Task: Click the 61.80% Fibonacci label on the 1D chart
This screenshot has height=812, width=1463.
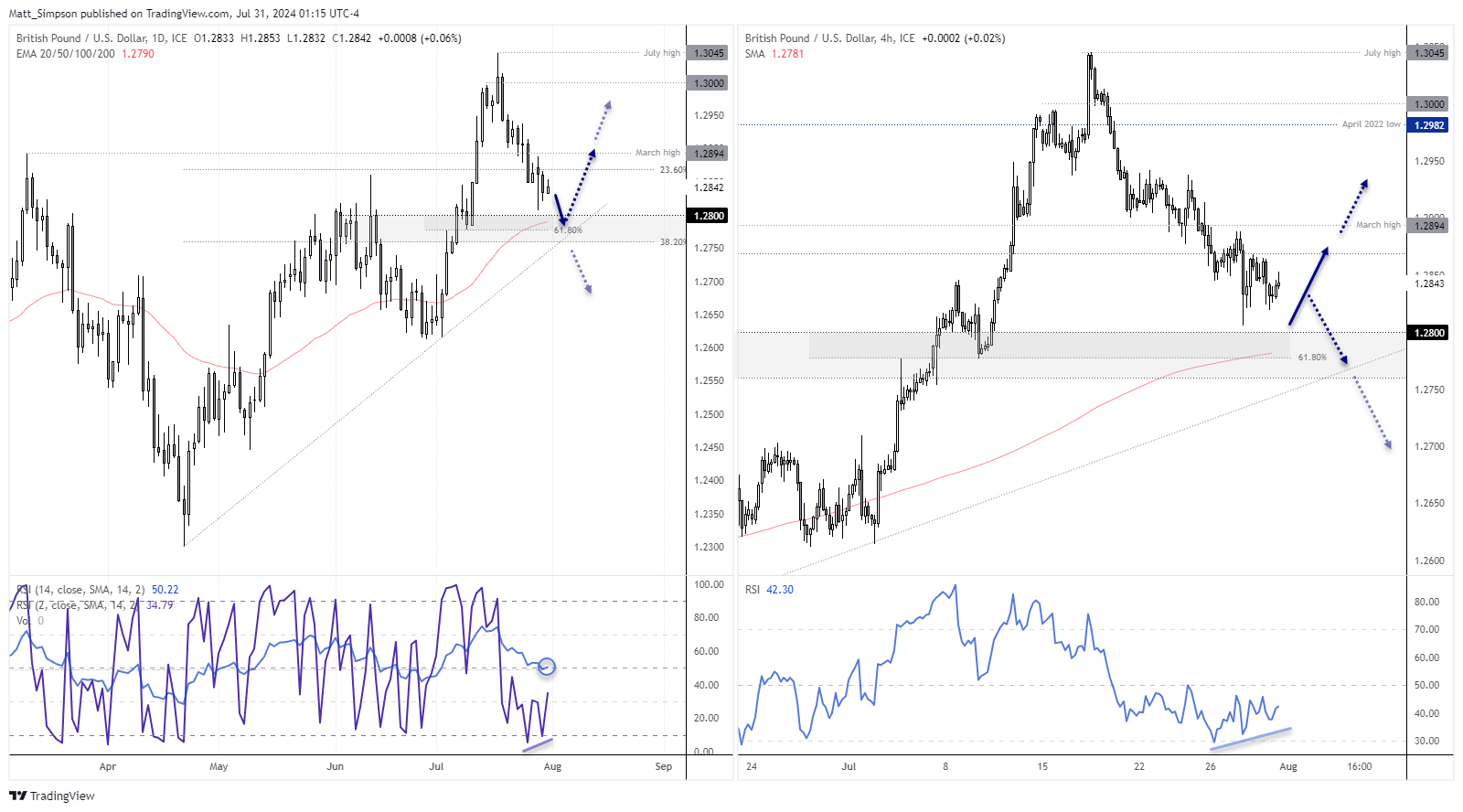Action: pos(568,230)
